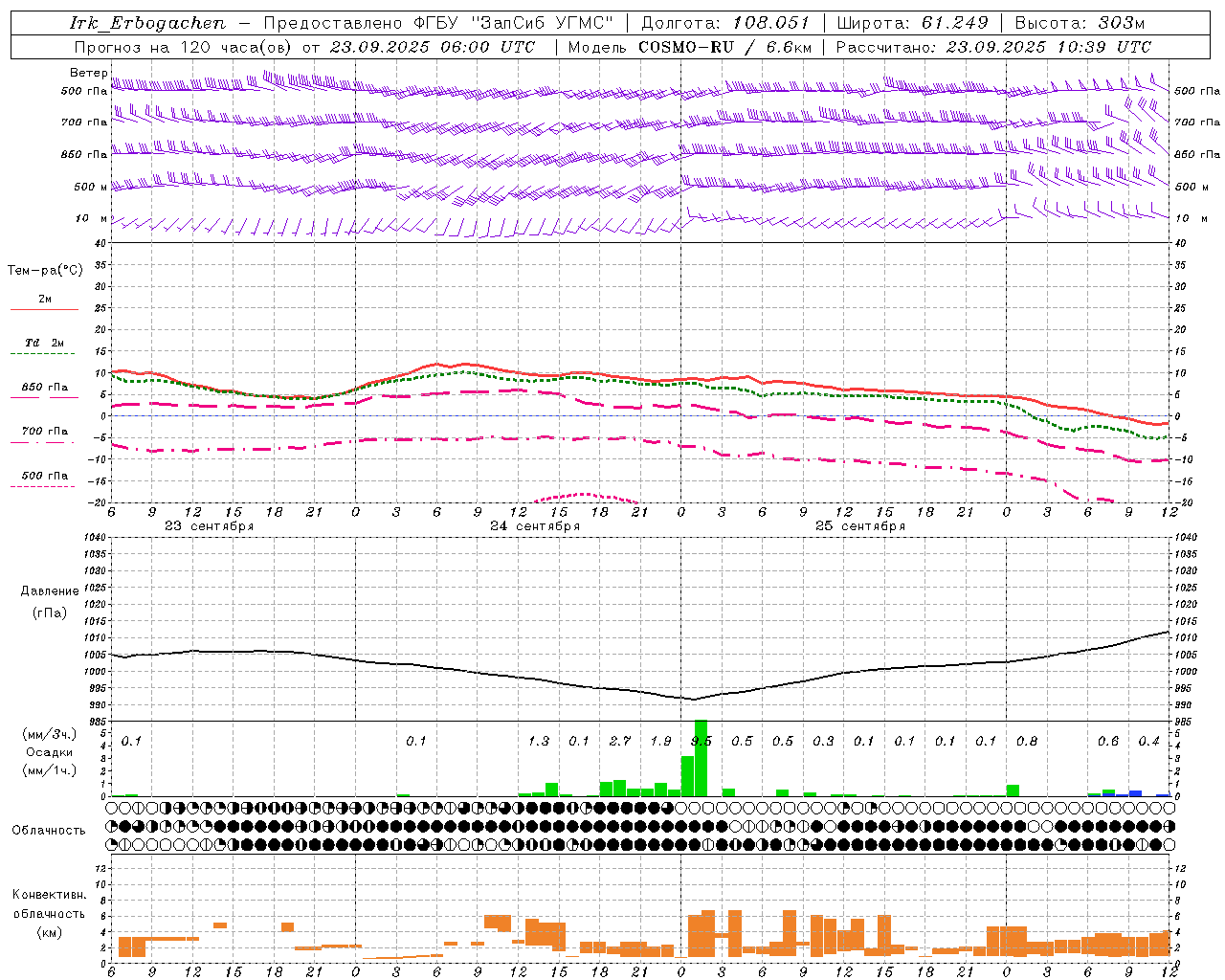Image resolution: width=1225 pixels, height=980 pixels.
Task: Select the 'Тем-ра(°C)' axis label
Action: tap(45, 271)
